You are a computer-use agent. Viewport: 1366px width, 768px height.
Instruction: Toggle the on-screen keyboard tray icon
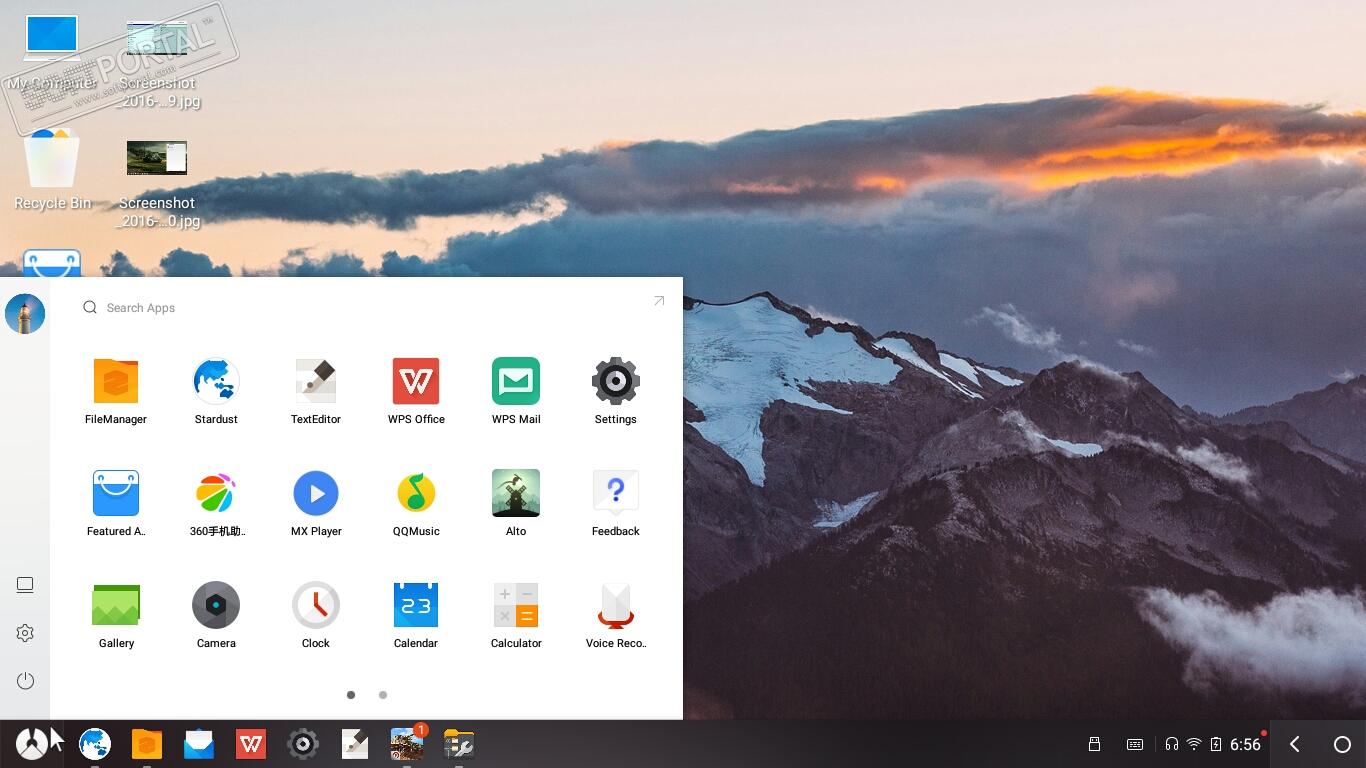1135,744
